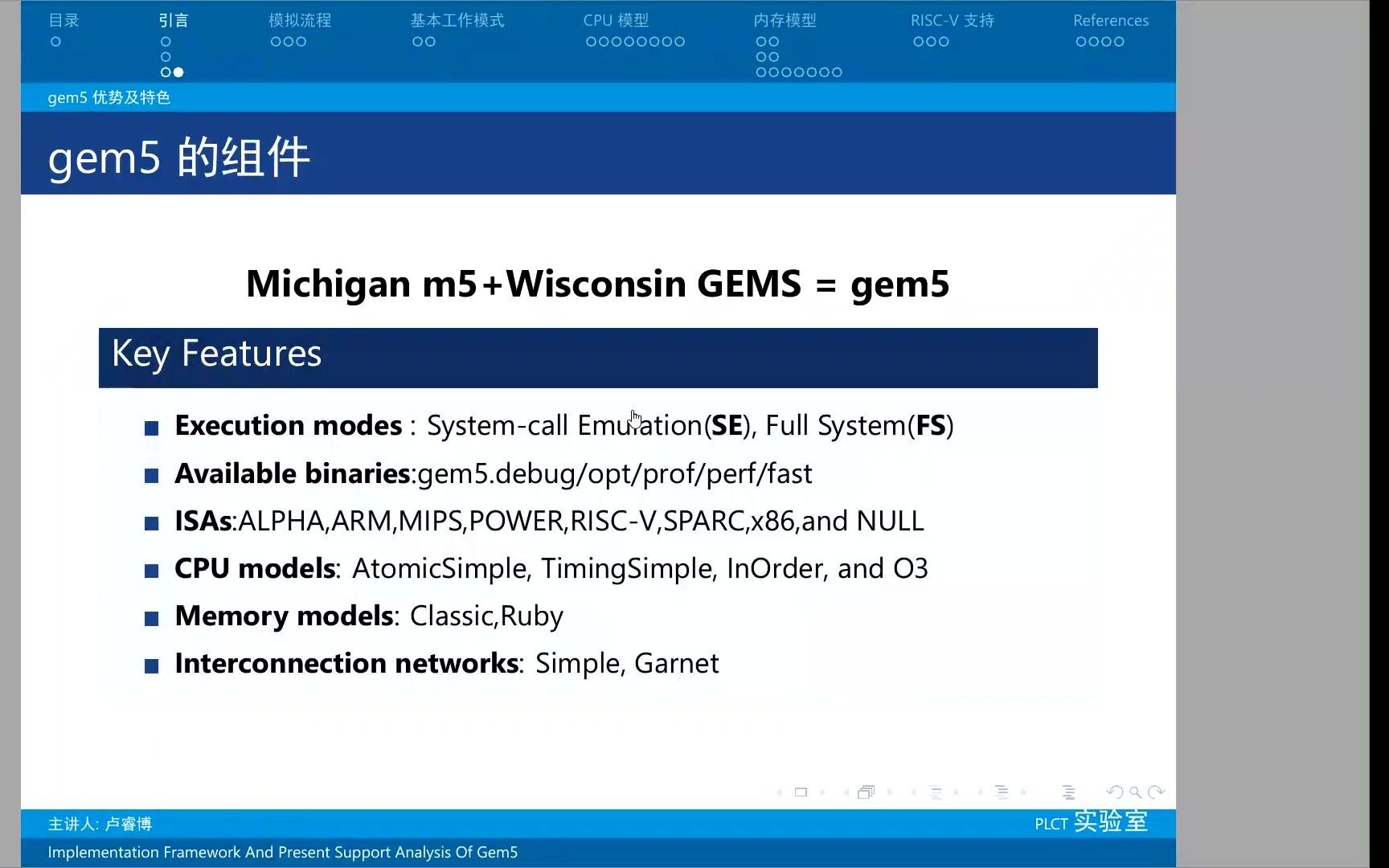Image resolution: width=1389 pixels, height=868 pixels.
Task: Click the filled current-slide circle under 引言
Action: click(178, 72)
